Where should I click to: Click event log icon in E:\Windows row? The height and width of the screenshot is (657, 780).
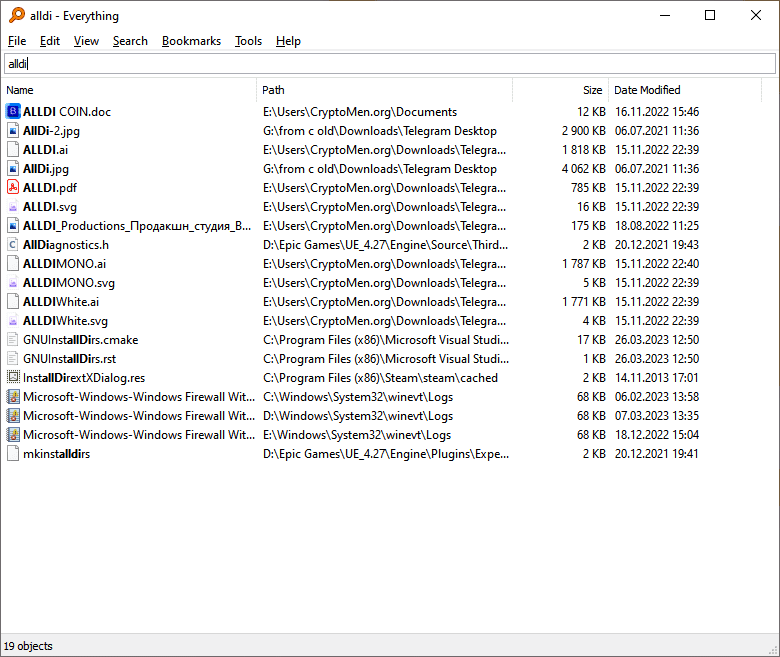[13, 435]
